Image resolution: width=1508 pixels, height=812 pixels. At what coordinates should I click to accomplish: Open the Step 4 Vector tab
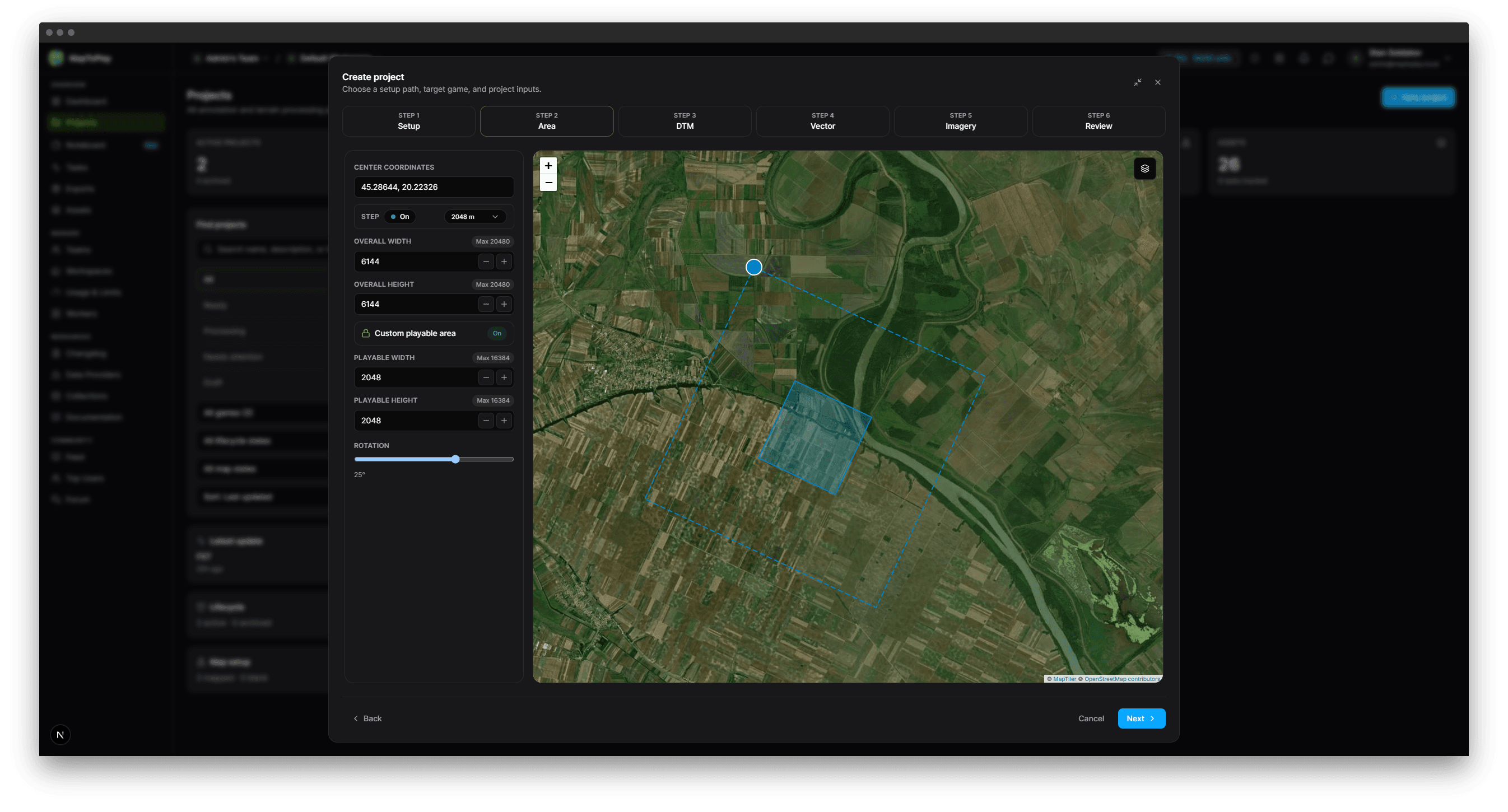[x=822, y=121]
